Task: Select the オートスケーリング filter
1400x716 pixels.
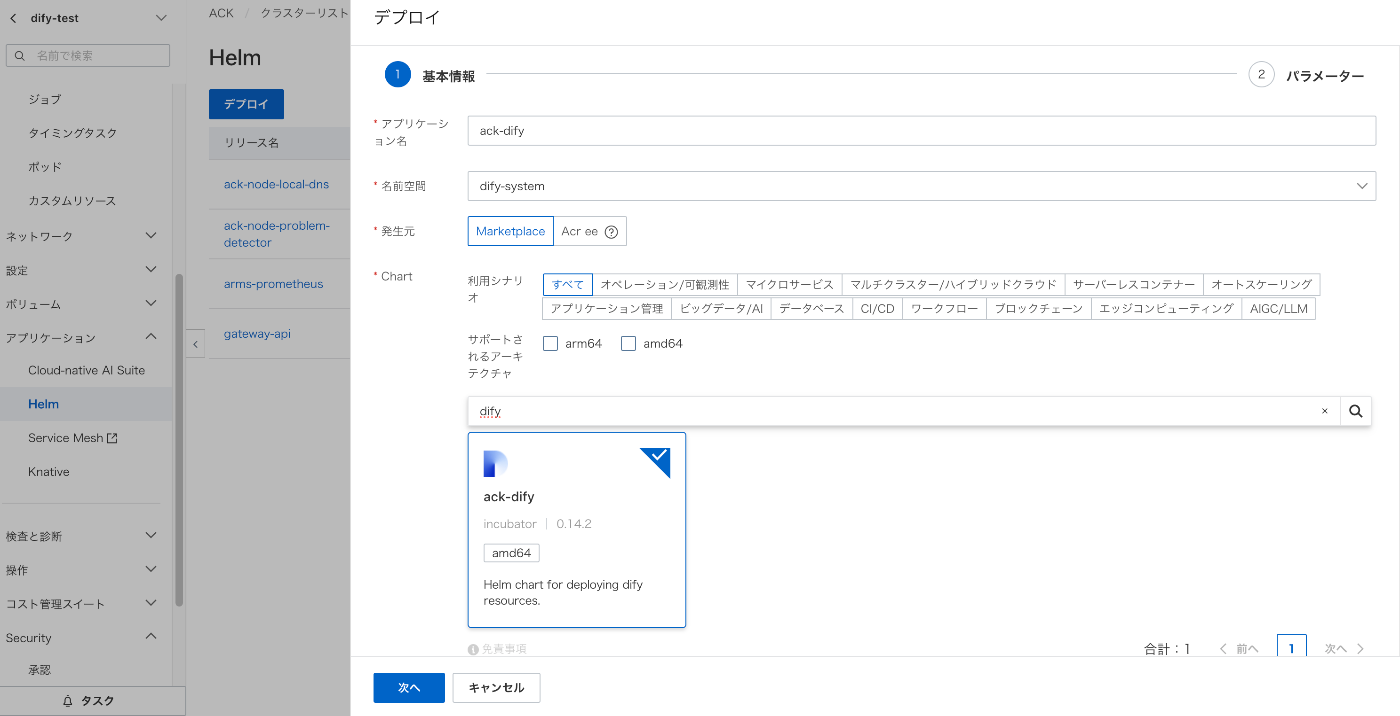Action: click(1262, 285)
